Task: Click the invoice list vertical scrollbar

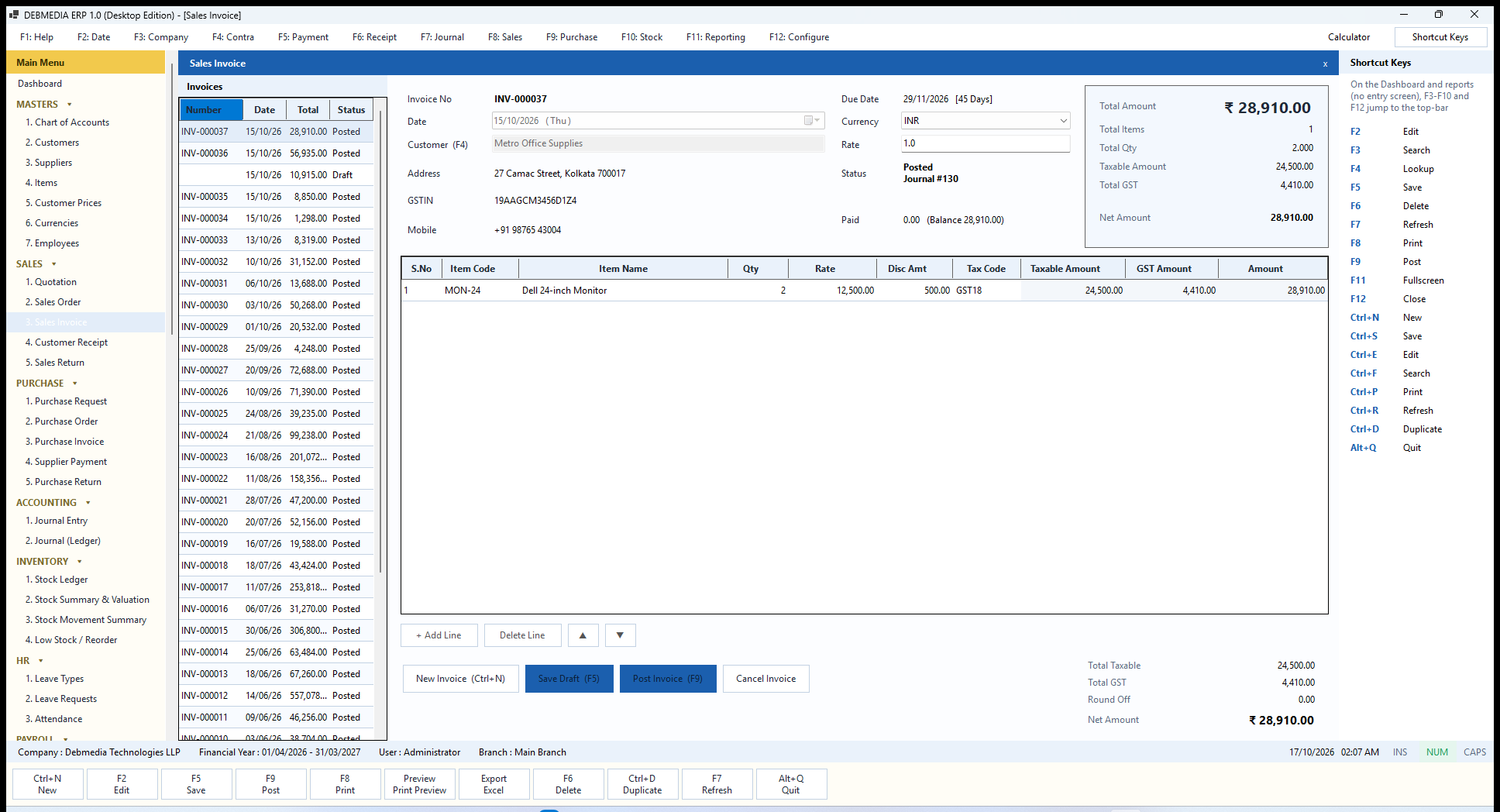Action: point(380,341)
